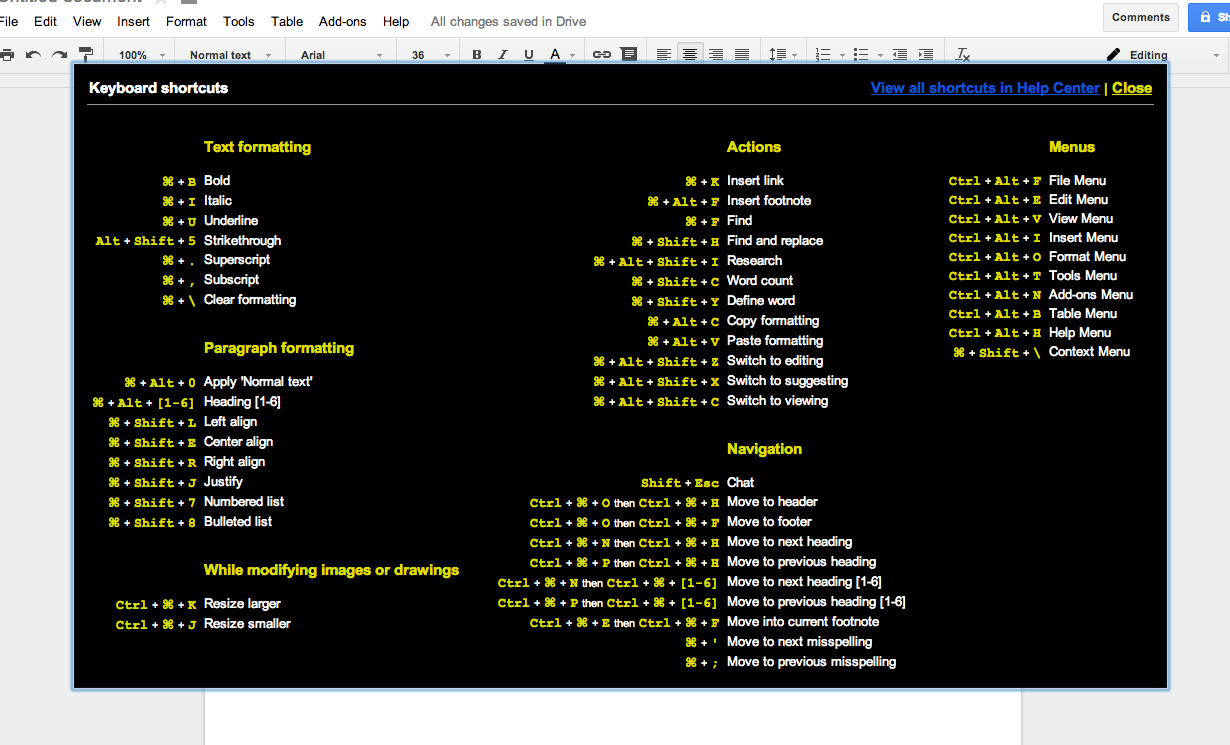Click the Strikethrough shortcut row

pyautogui.click(x=188, y=241)
